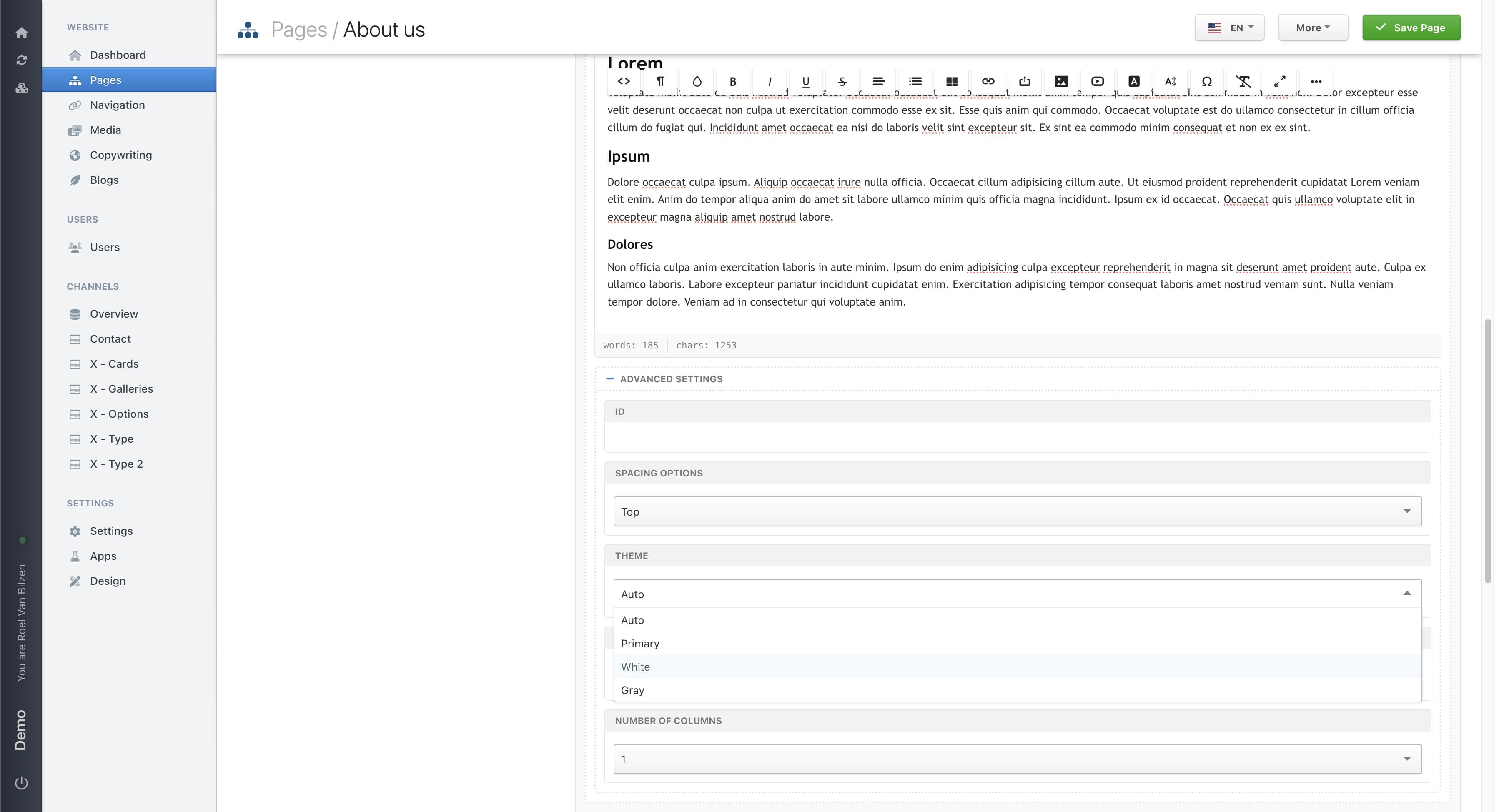Viewport: 1494px width, 812px height.
Task: Open the Media section in the sidebar
Action: point(105,130)
